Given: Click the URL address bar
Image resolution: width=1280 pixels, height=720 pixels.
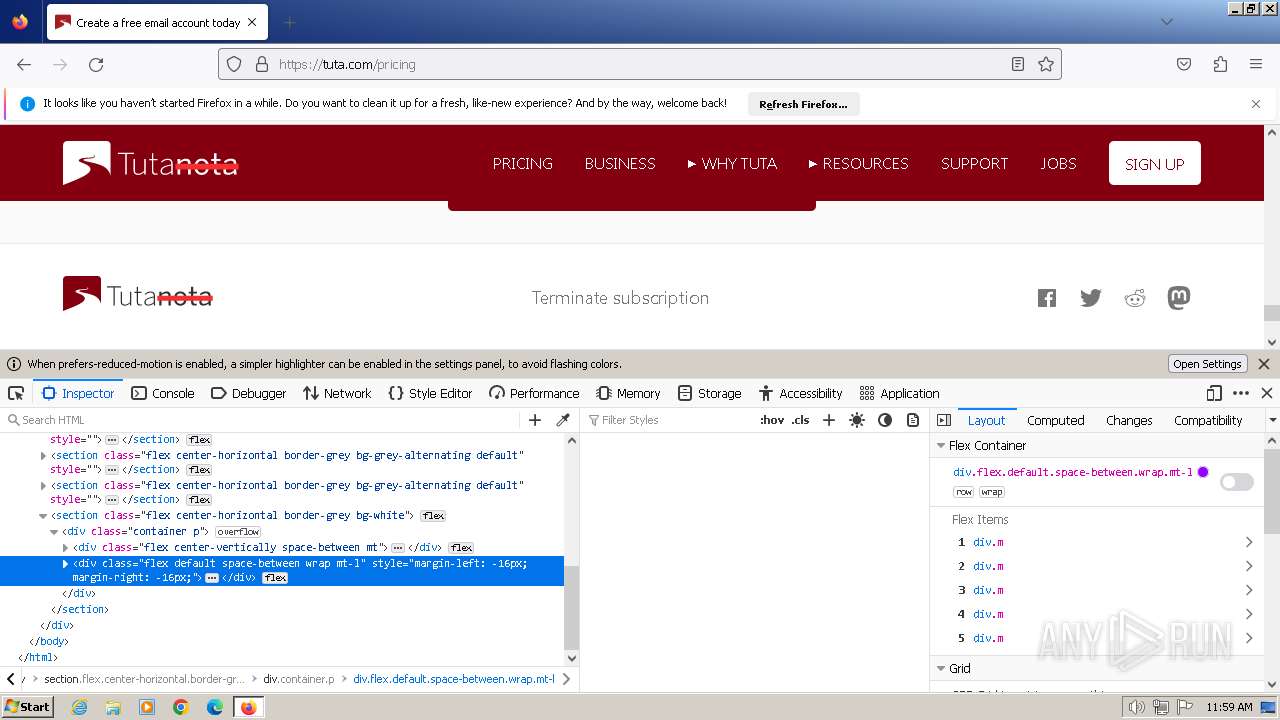Looking at the screenshot, I should pyautogui.click(x=640, y=64).
